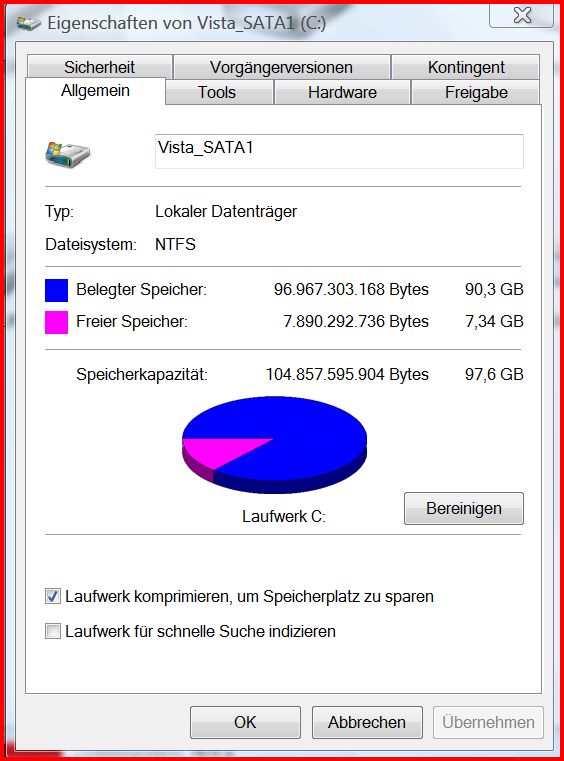Go to the Freigabe tab
Image resolution: width=564 pixels, height=761 pixels.
(x=476, y=92)
